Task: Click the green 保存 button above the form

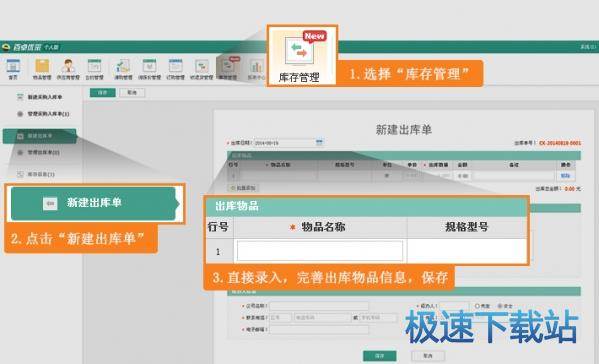Action: click(102, 92)
